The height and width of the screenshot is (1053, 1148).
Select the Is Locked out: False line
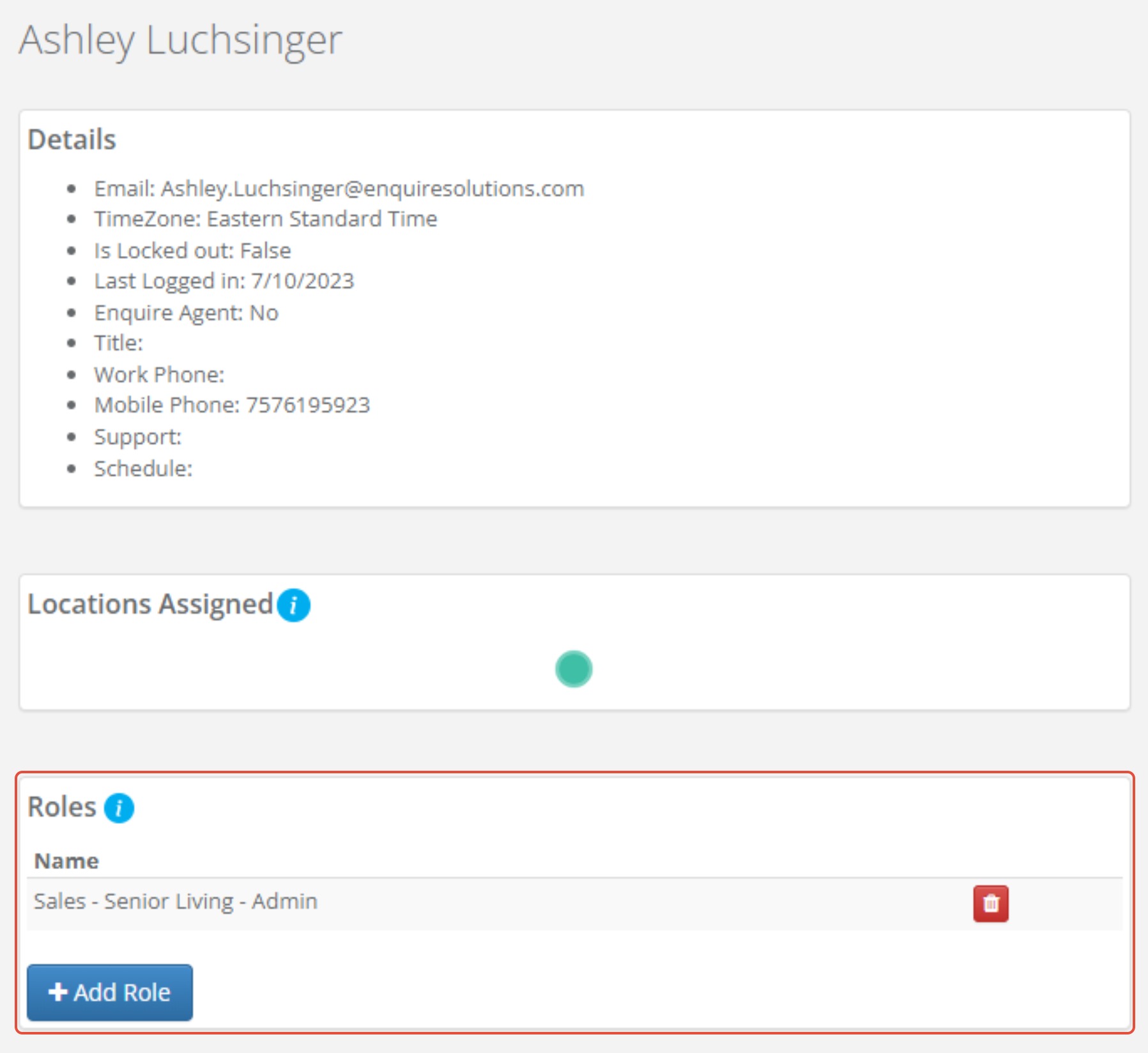(192, 250)
